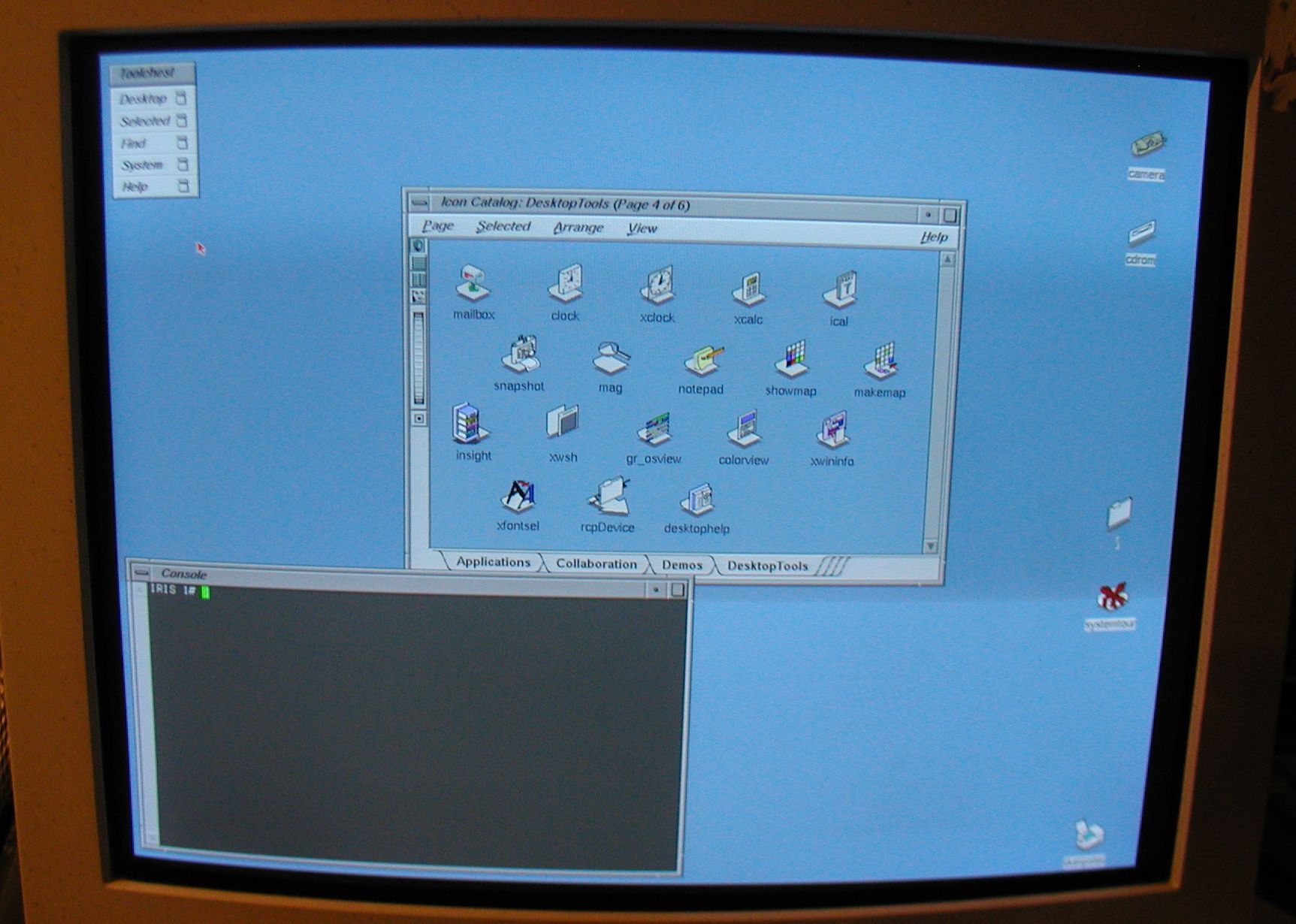Select the rcpDevice icon

point(609,497)
